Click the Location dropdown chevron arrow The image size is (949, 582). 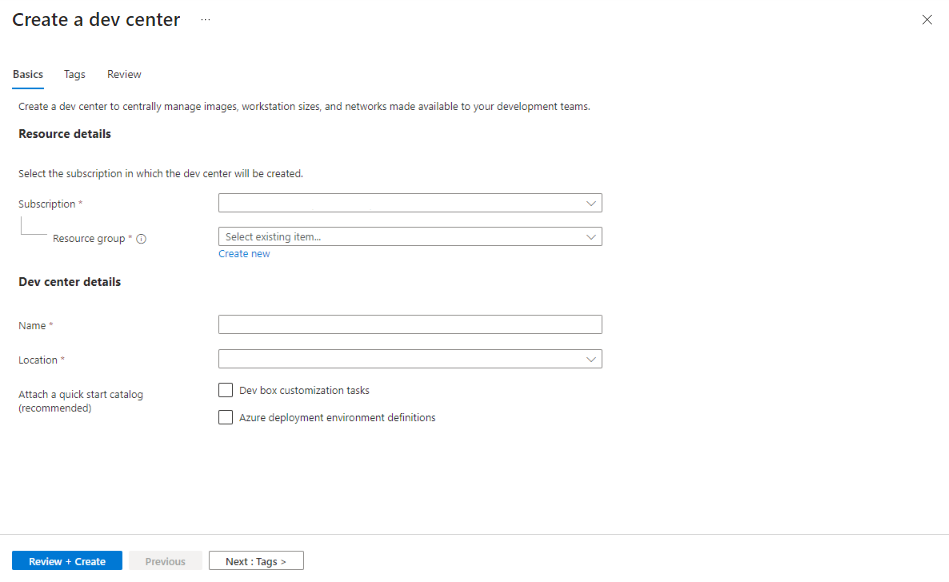(591, 359)
